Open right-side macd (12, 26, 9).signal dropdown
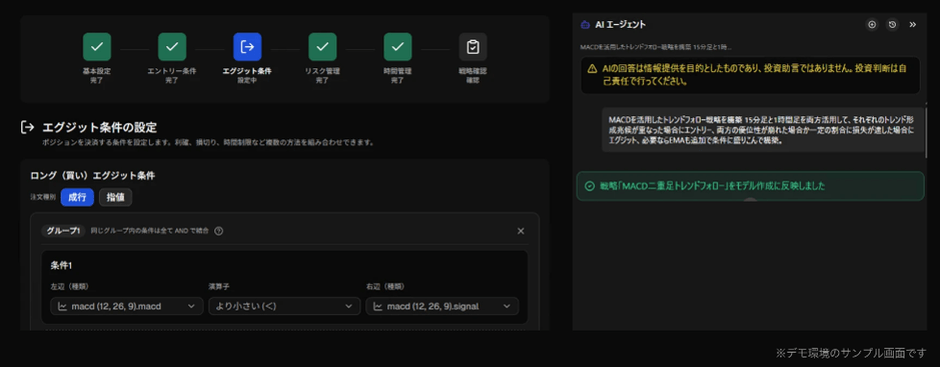 point(442,306)
